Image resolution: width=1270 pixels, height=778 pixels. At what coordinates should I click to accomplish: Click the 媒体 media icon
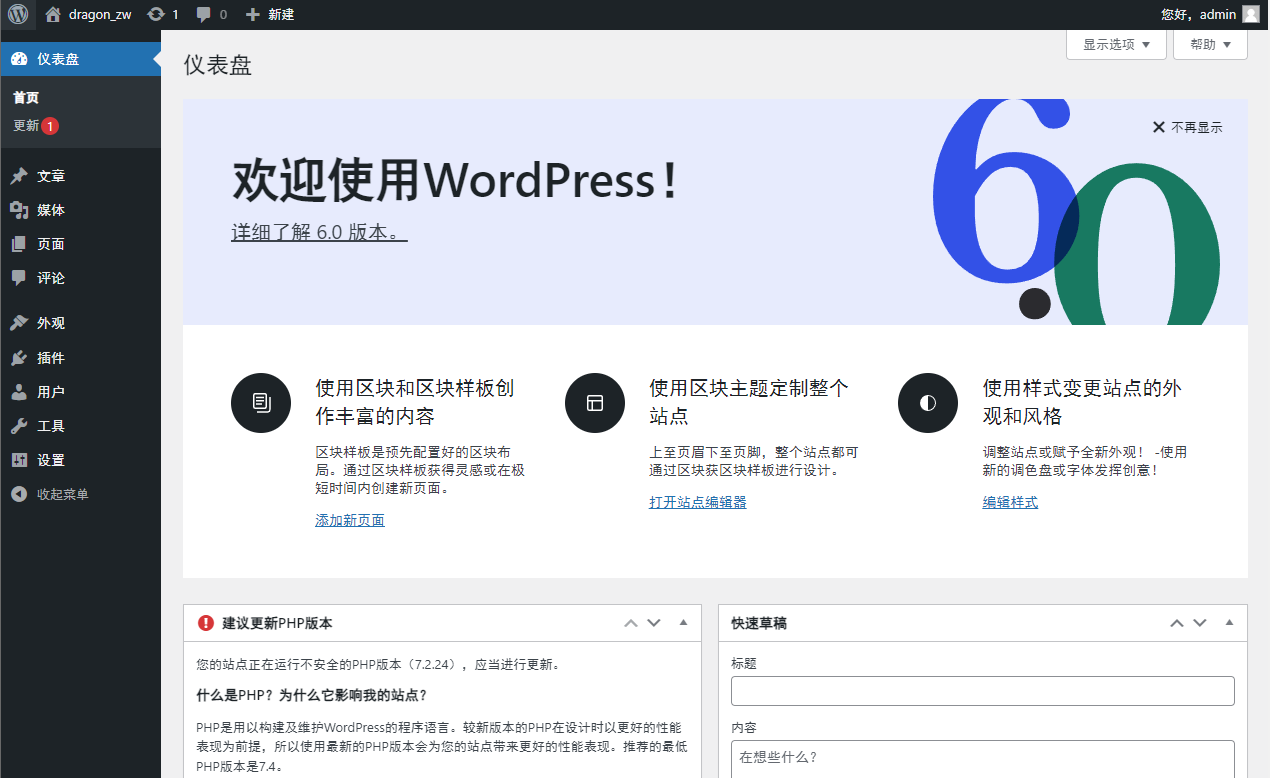point(19,210)
